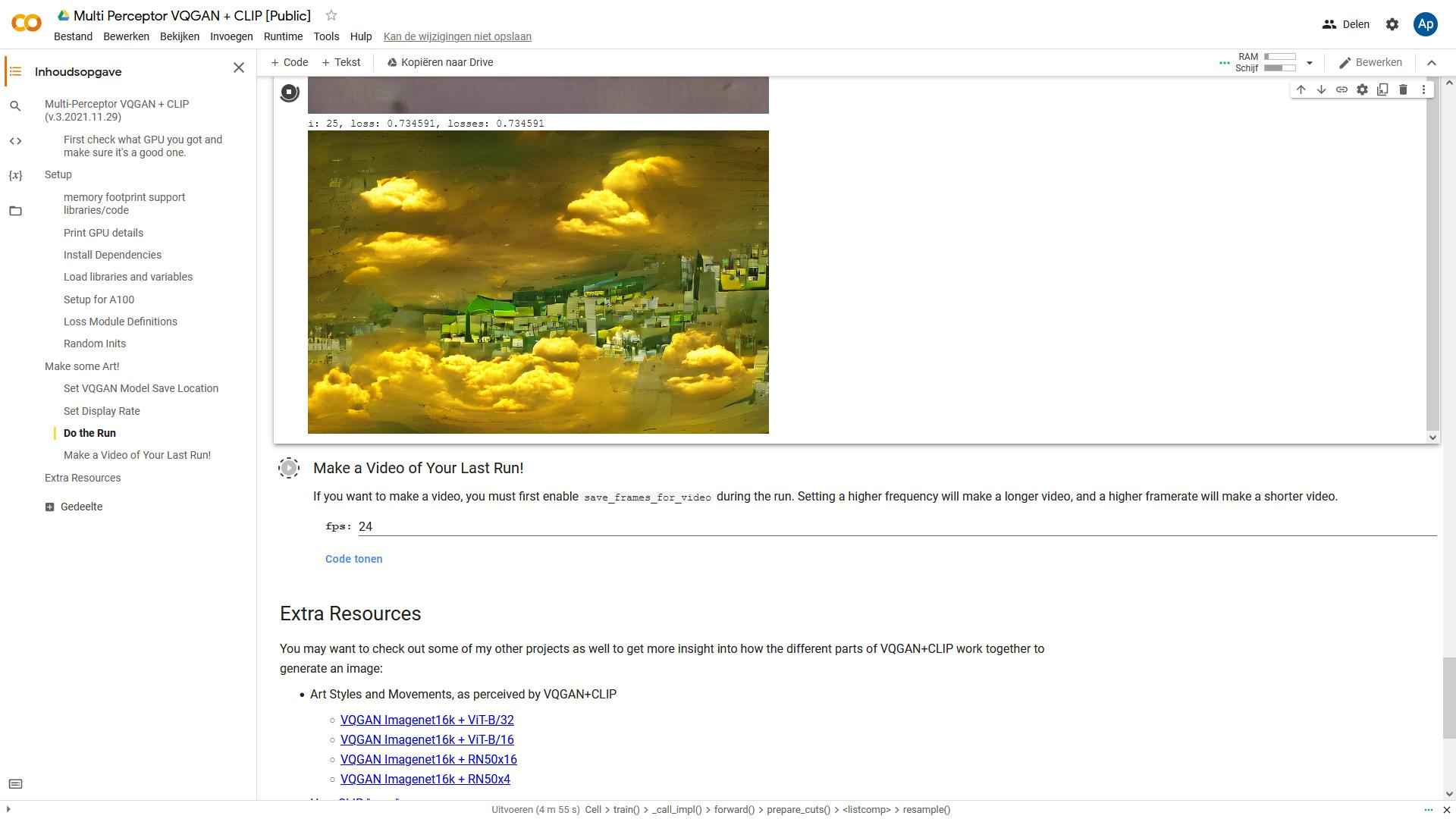The width and height of the screenshot is (1456, 819).
Task: Open the Invoegen menu
Action: click(231, 36)
